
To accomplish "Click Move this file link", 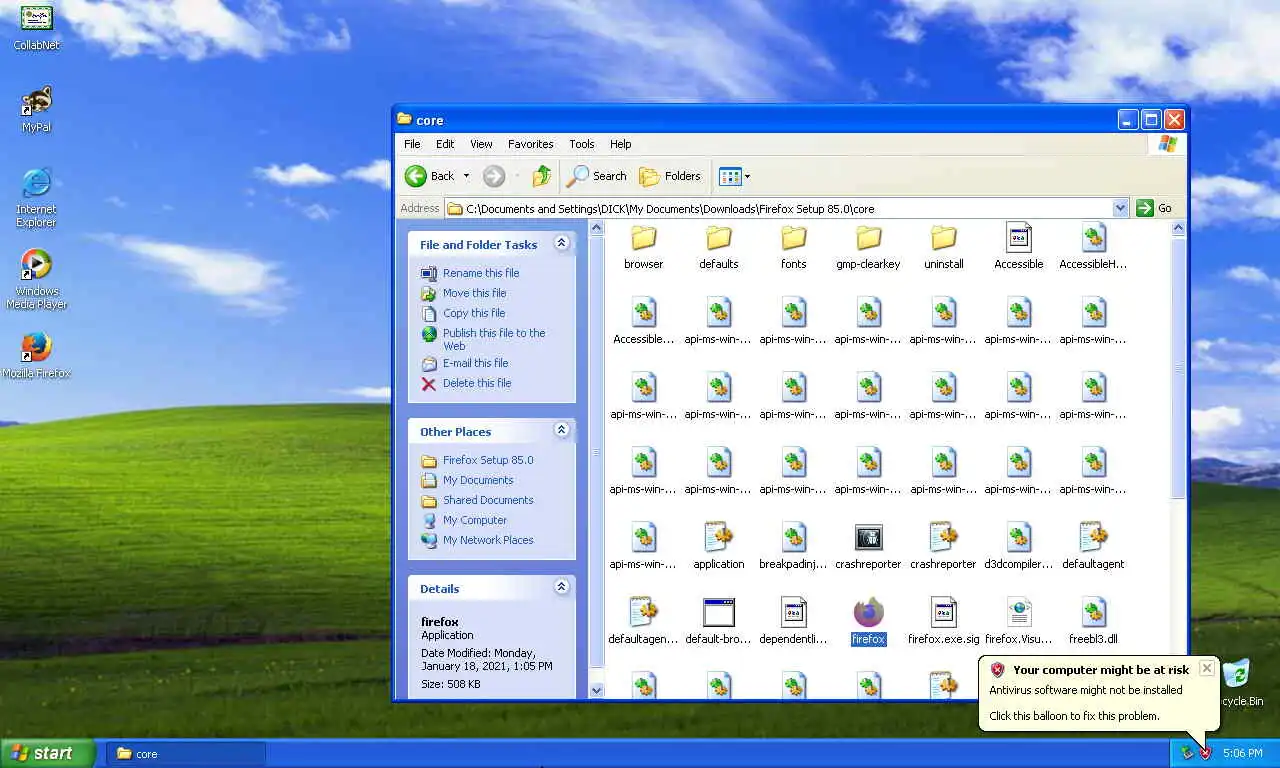I will (x=475, y=293).
